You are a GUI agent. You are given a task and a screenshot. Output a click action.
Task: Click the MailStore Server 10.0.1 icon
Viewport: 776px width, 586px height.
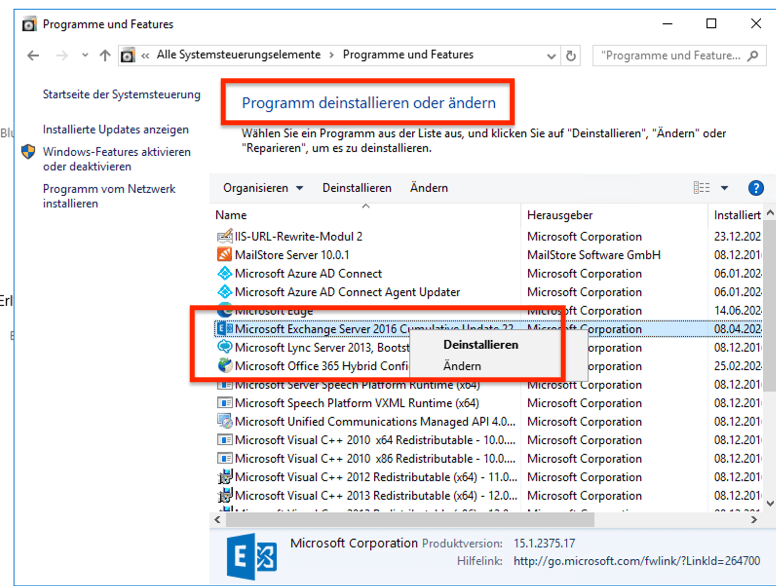[224, 255]
